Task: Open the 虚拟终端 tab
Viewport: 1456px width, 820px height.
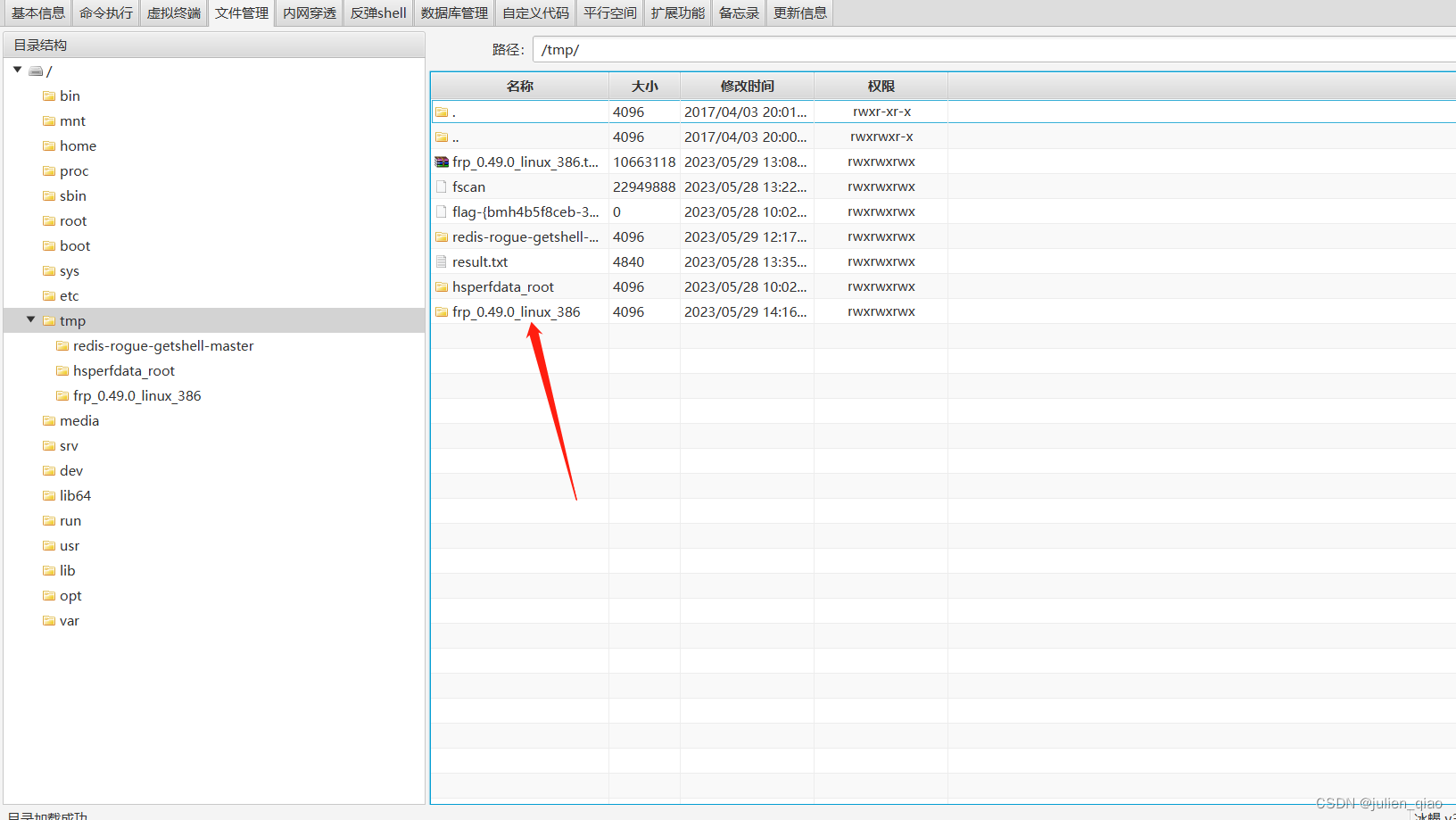Action: tap(173, 12)
